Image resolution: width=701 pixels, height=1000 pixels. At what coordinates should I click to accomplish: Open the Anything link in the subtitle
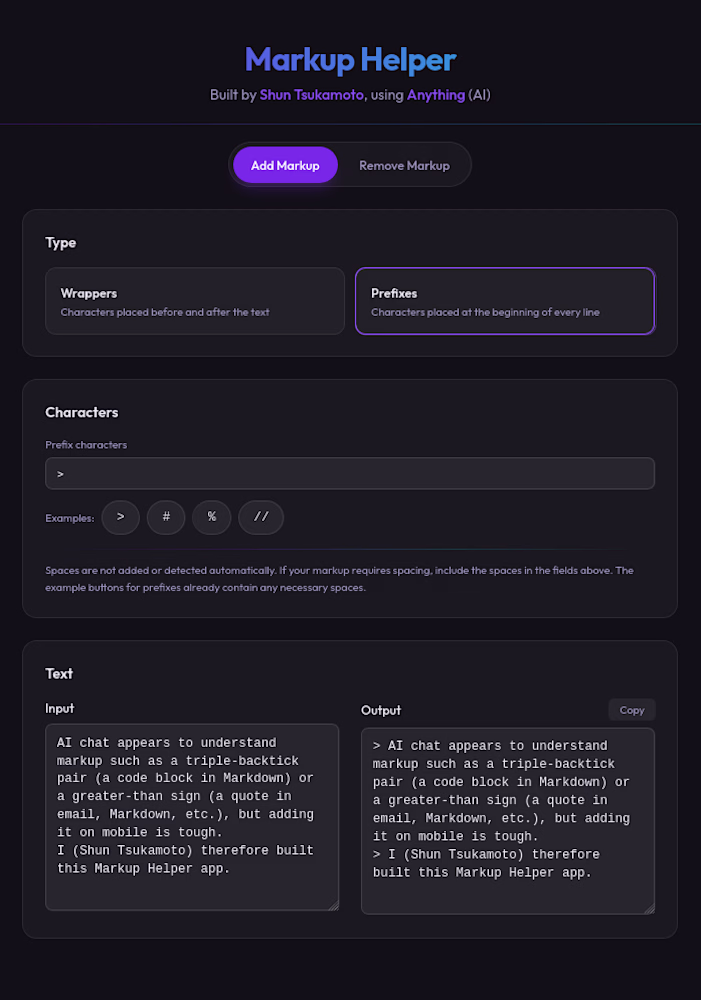[436, 95]
